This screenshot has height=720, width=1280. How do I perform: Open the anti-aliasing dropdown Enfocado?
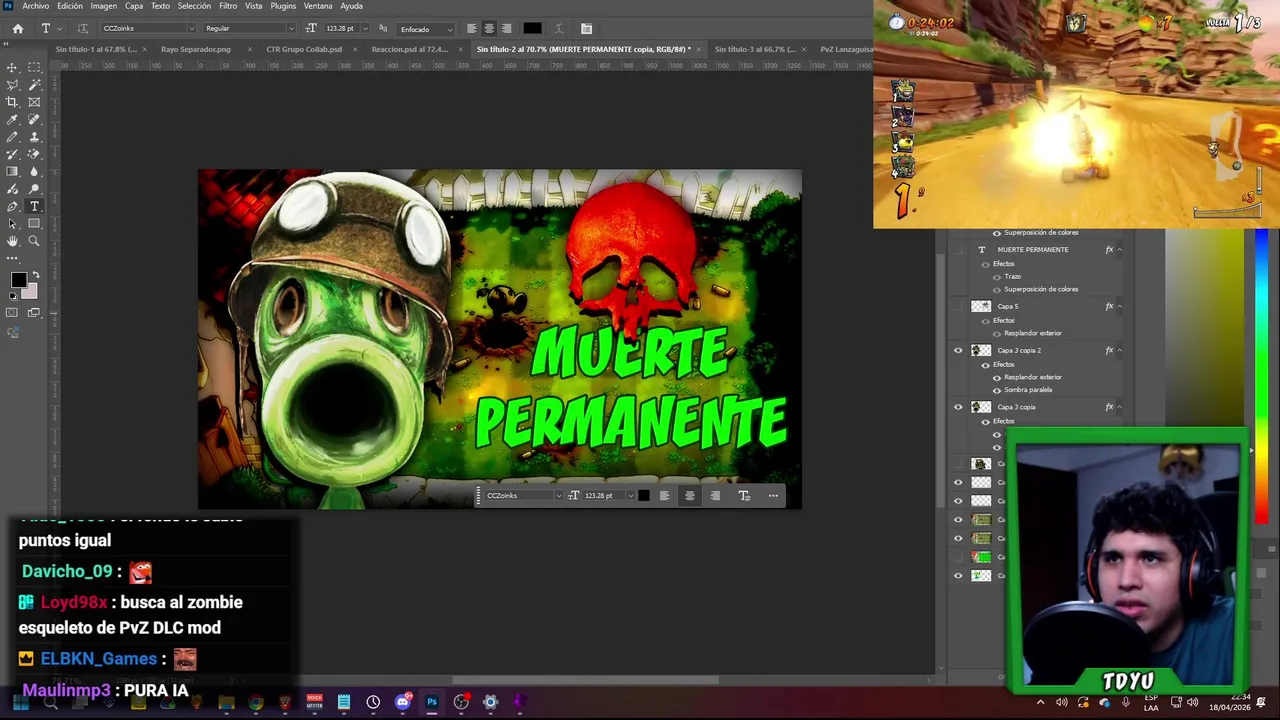click(x=426, y=28)
